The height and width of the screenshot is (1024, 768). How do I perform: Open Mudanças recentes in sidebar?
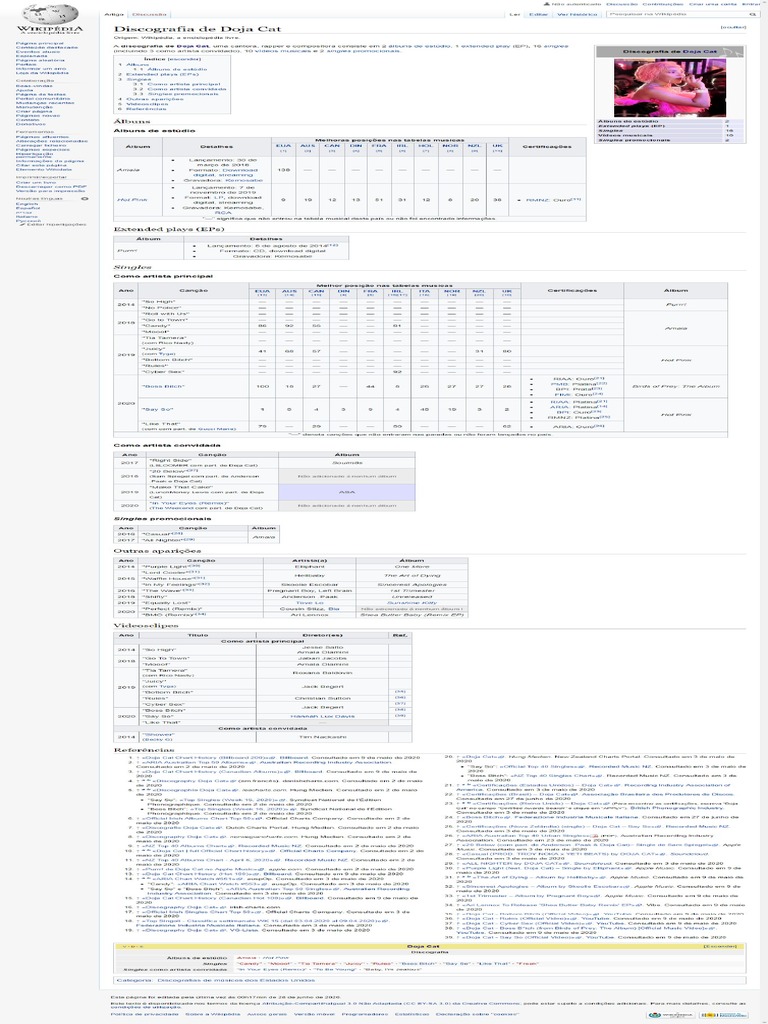(45, 103)
